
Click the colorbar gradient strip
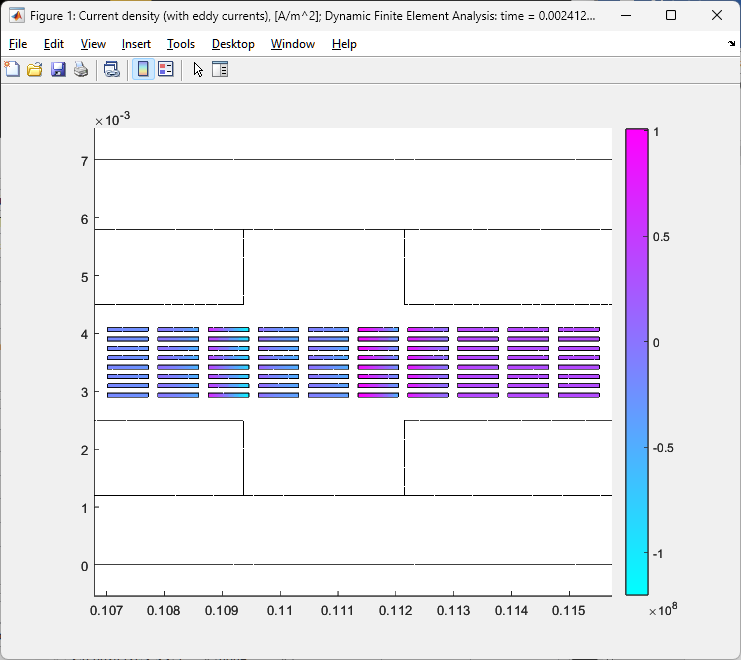coord(637,362)
